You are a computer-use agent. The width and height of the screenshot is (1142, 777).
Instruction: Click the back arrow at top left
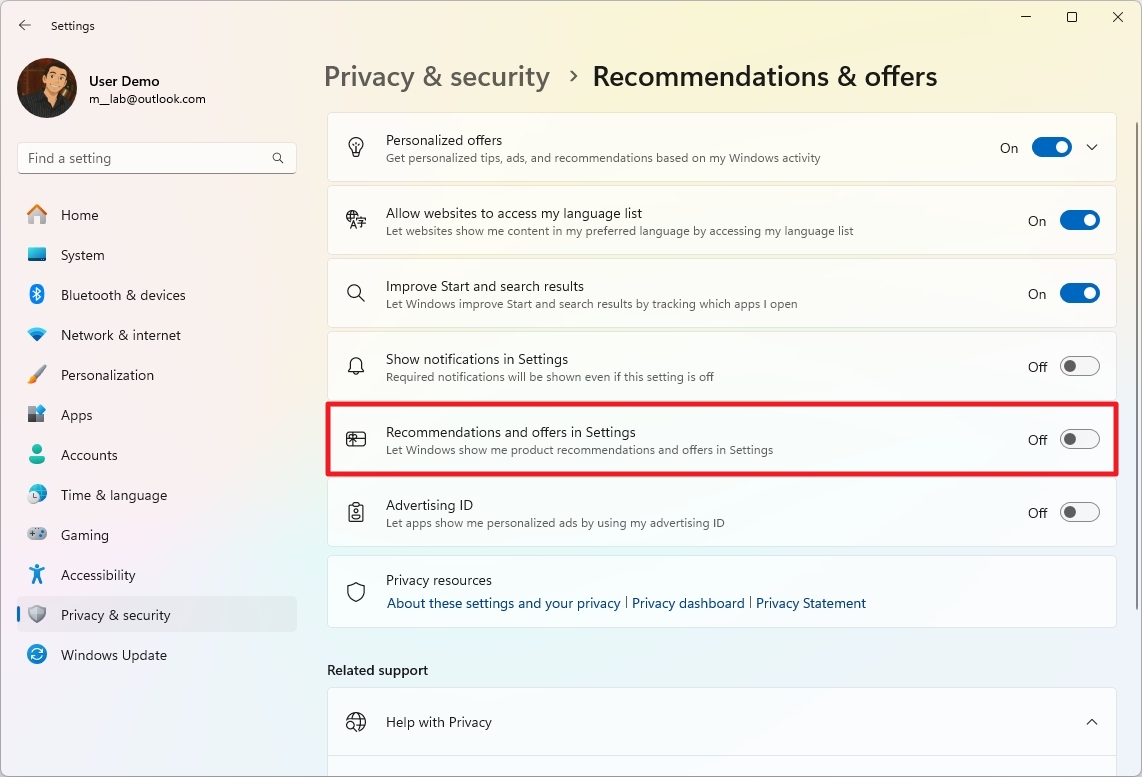pyautogui.click(x=24, y=25)
